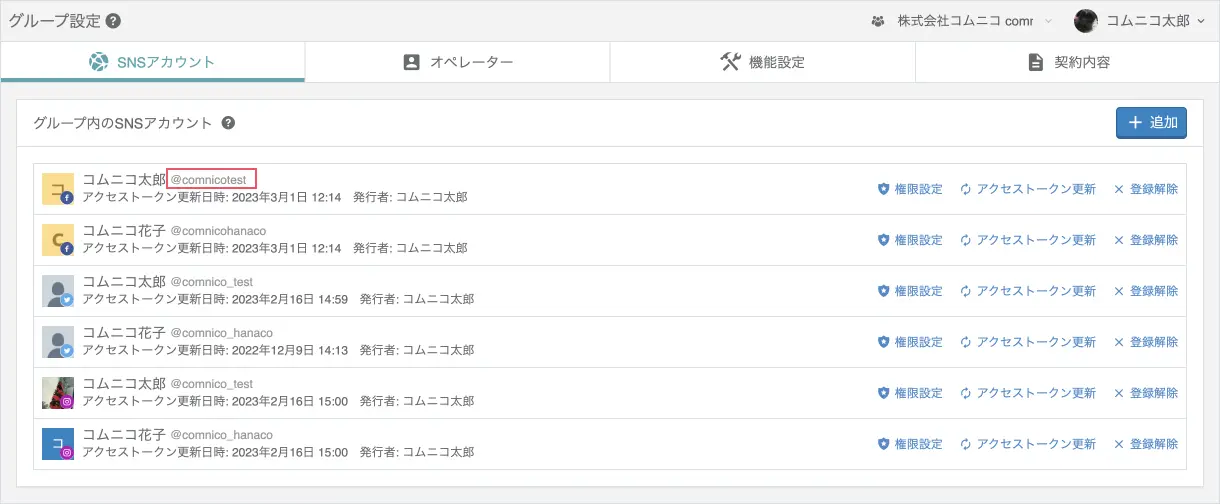Click the group icon beside 株式会社コムニコ
Viewport: 1220px width, 504px height.
click(x=878, y=20)
